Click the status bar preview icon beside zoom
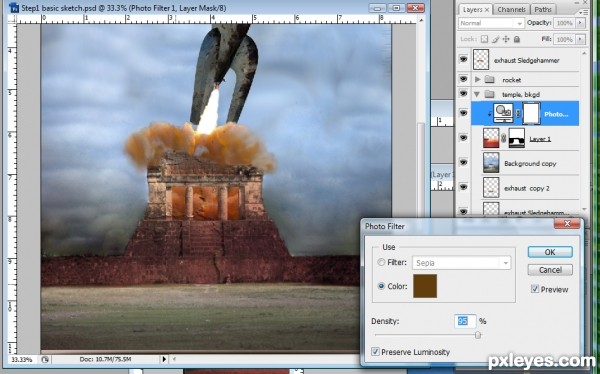Image resolution: width=600 pixels, height=374 pixels. click(x=45, y=359)
